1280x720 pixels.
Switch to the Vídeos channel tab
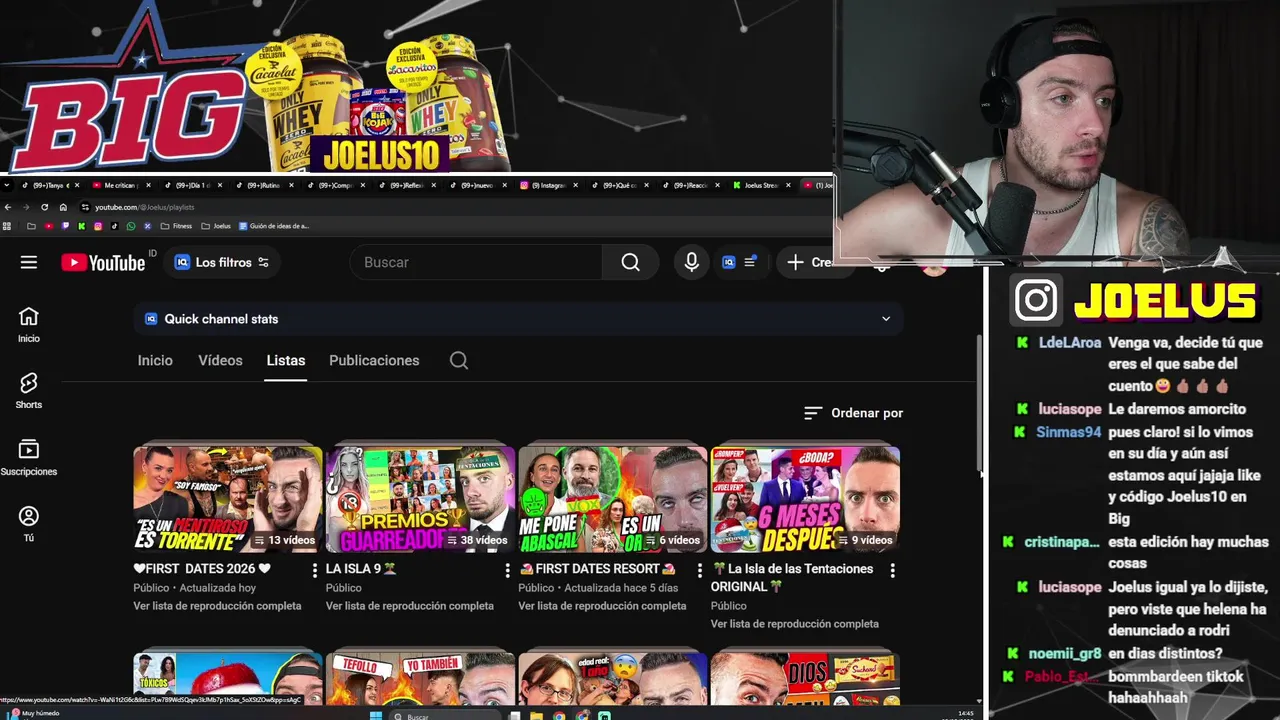tap(220, 360)
